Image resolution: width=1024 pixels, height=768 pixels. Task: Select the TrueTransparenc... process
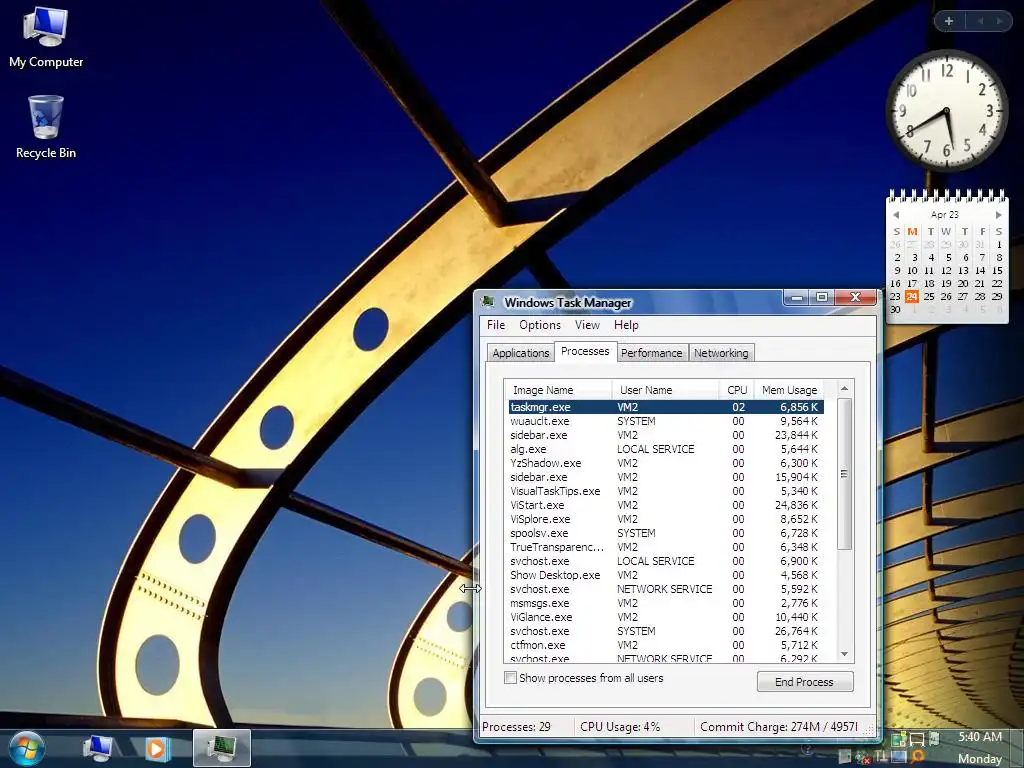coord(557,547)
